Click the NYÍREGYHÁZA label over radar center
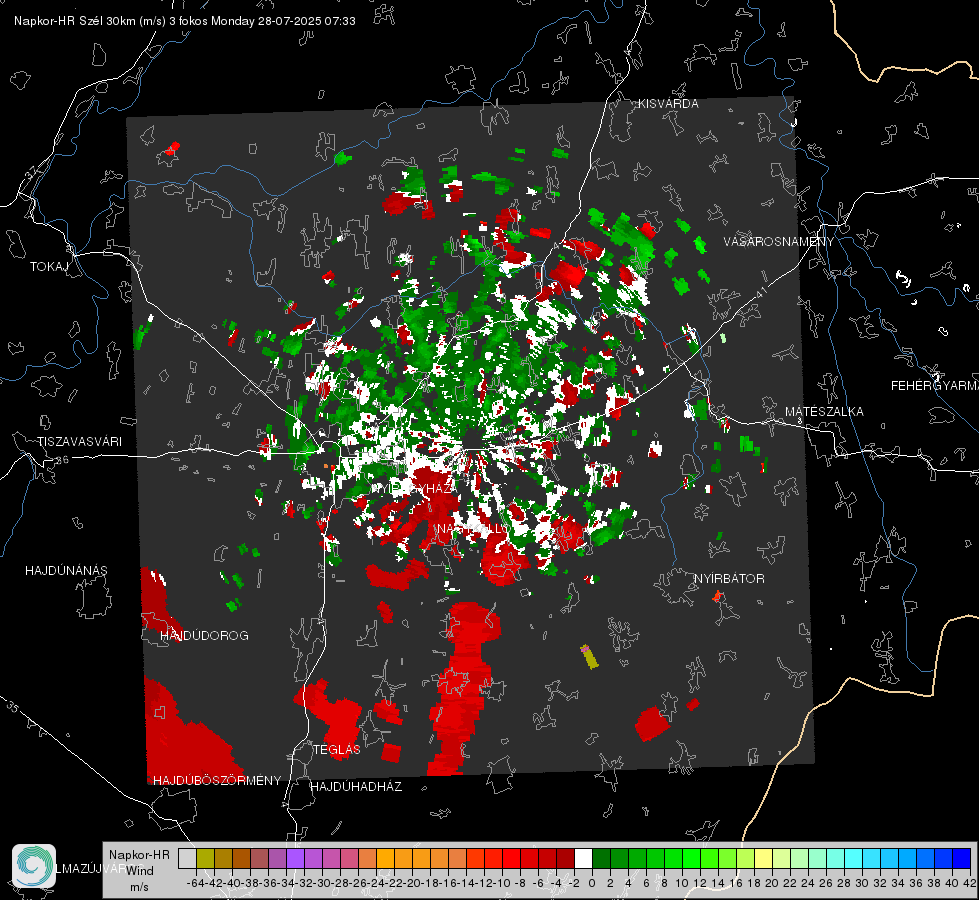Image resolution: width=979 pixels, height=900 pixels. coord(413,488)
